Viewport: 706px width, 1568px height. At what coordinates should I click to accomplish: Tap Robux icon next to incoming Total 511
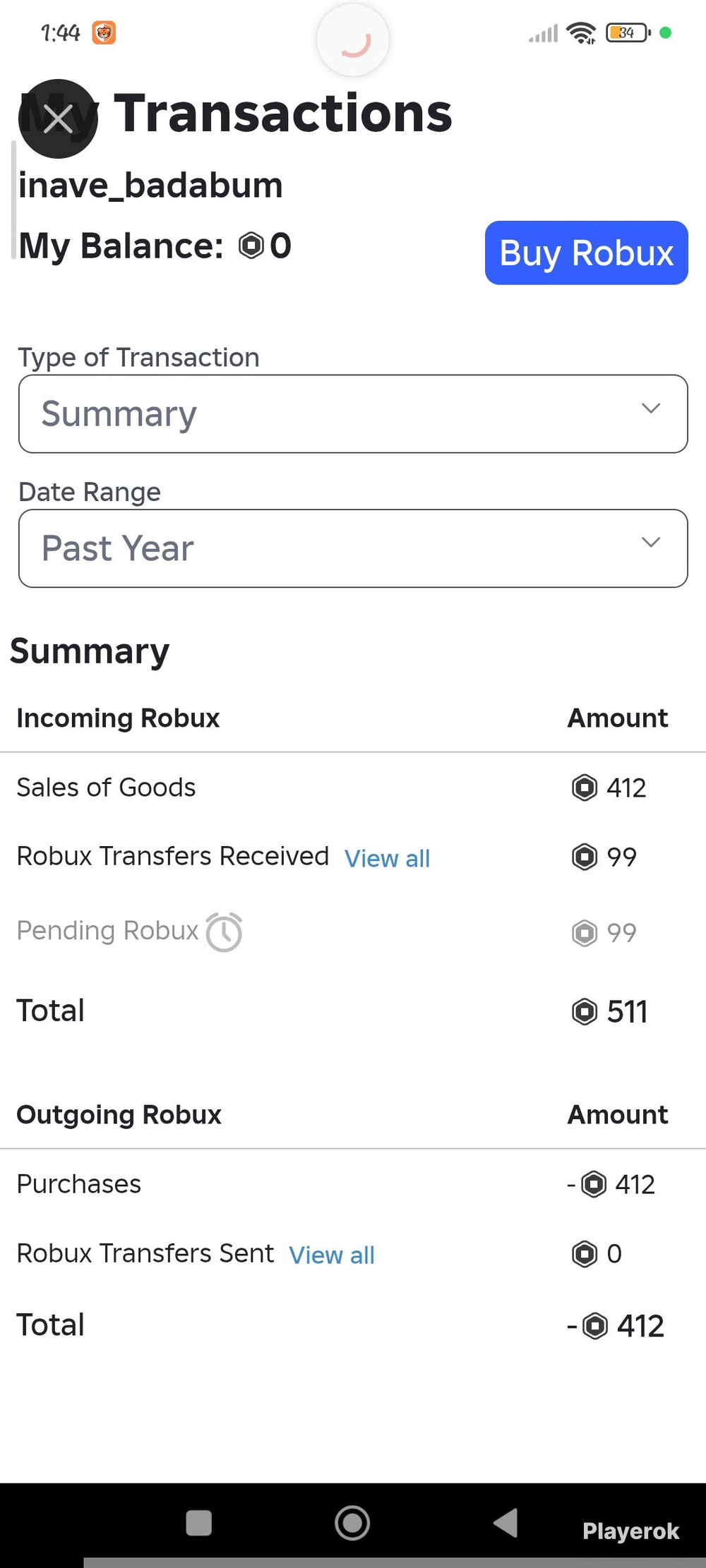(x=585, y=1011)
